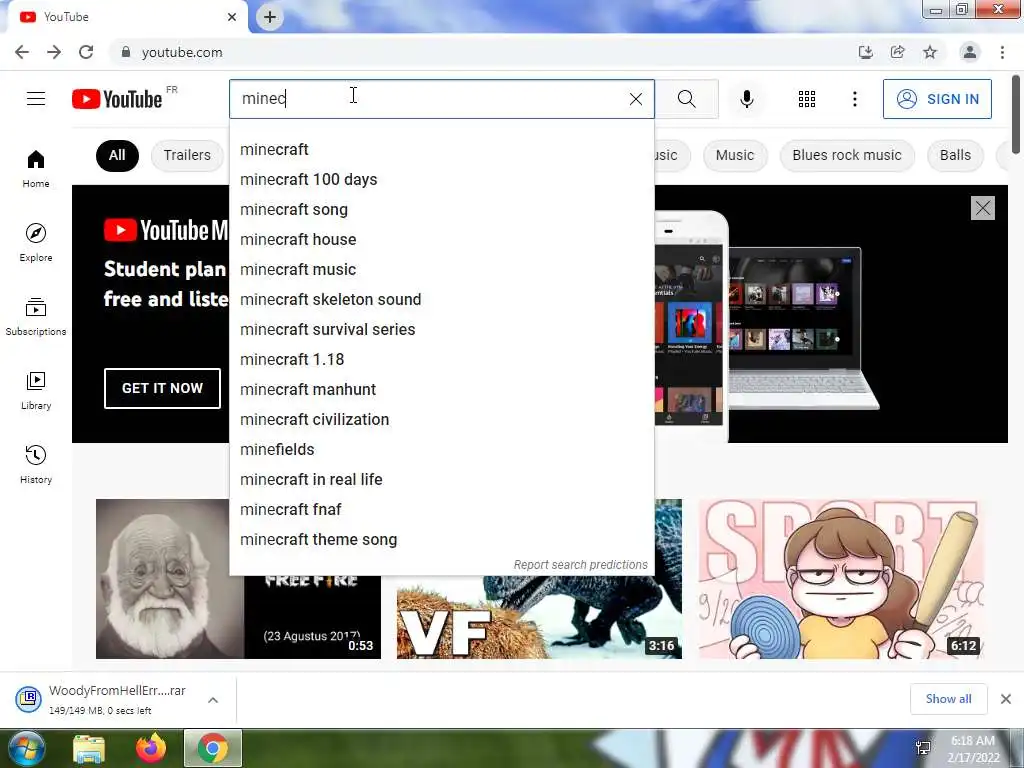This screenshot has width=1024, height=768.
Task: Select the Blues rock music chip
Action: click(847, 155)
